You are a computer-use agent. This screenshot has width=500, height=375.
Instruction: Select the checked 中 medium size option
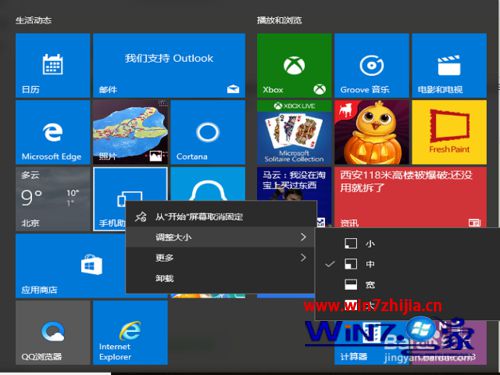click(407, 264)
